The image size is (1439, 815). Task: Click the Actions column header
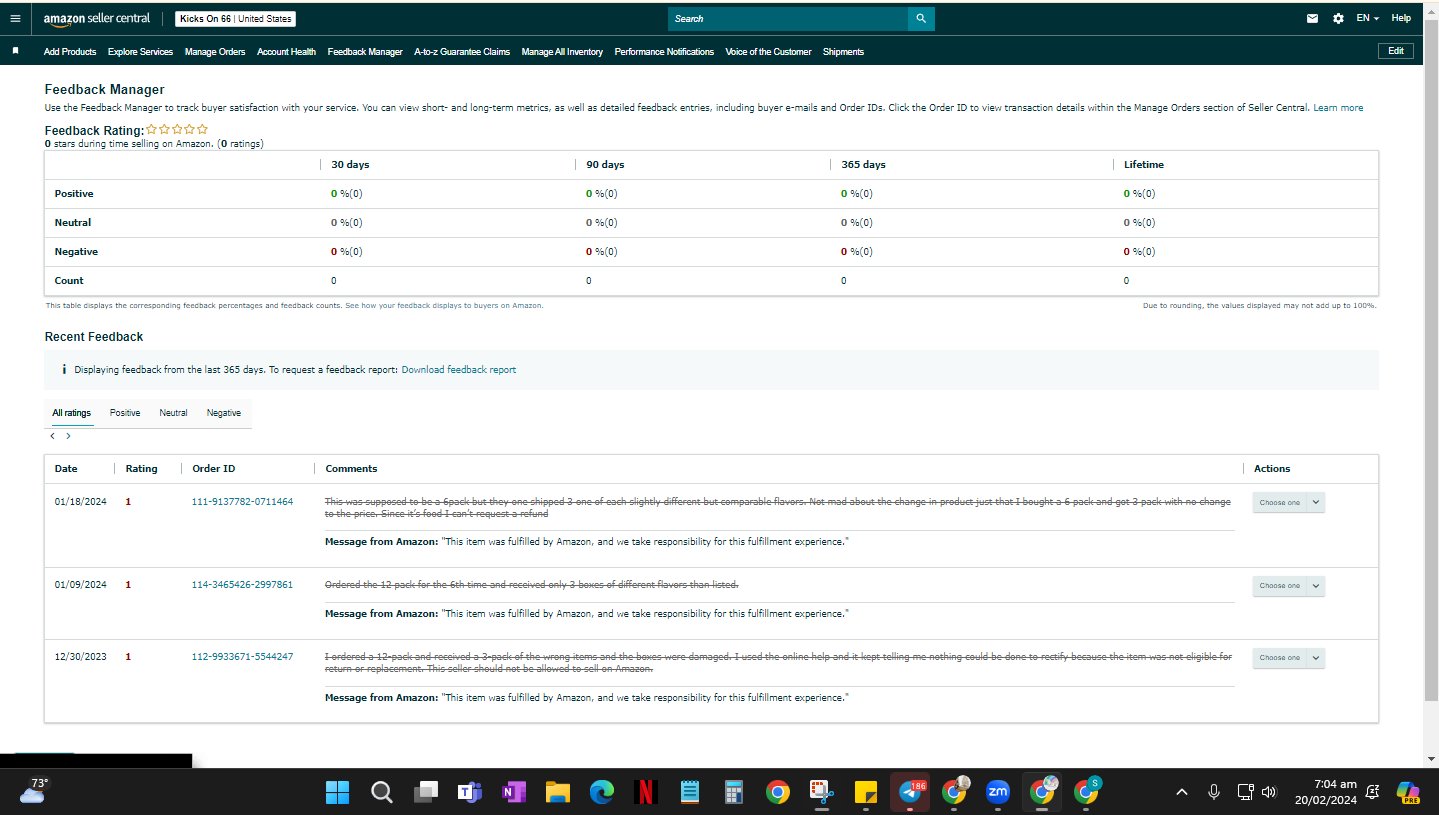tap(1272, 468)
